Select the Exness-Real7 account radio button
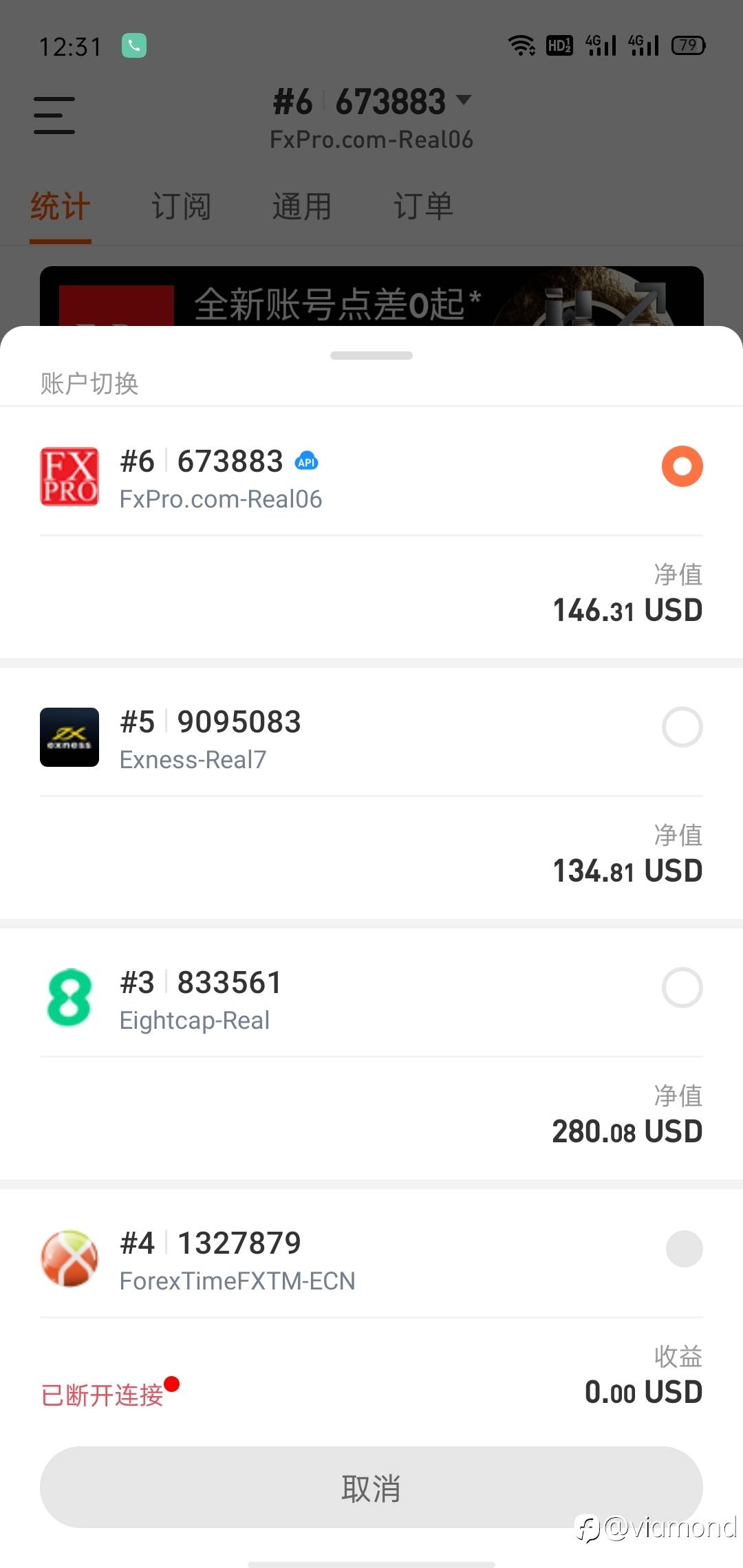The height and width of the screenshot is (1568, 743). point(682,727)
